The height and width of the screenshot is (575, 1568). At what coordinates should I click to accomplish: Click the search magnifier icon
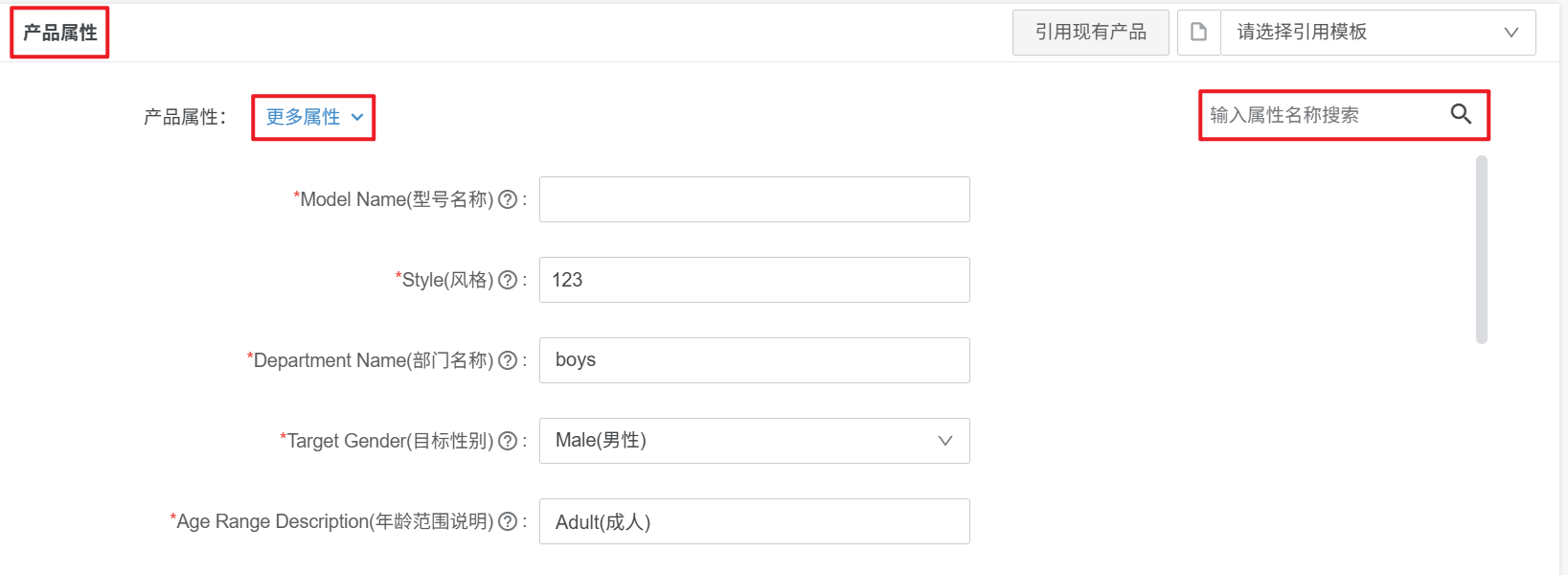point(1461,114)
